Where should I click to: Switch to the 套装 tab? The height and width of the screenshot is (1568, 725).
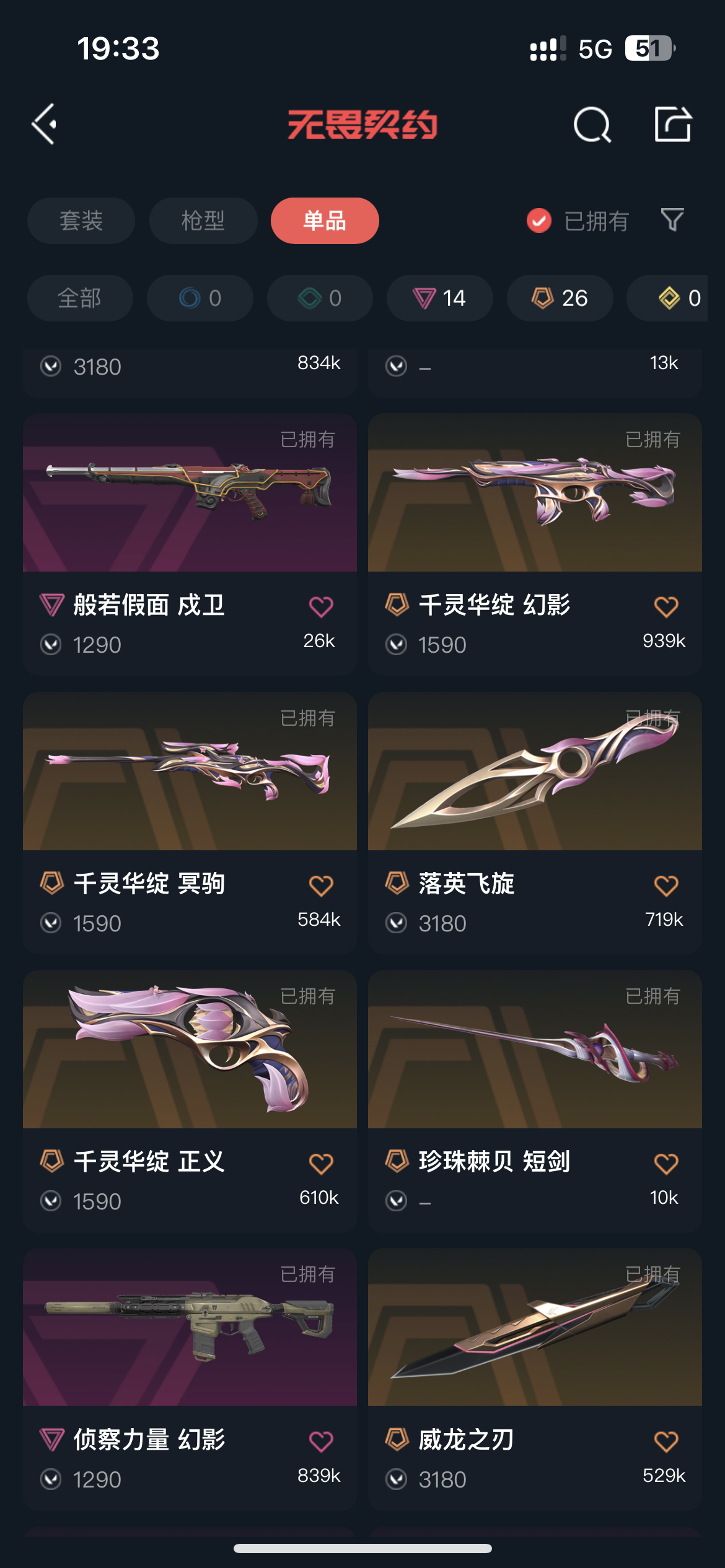pos(81,220)
